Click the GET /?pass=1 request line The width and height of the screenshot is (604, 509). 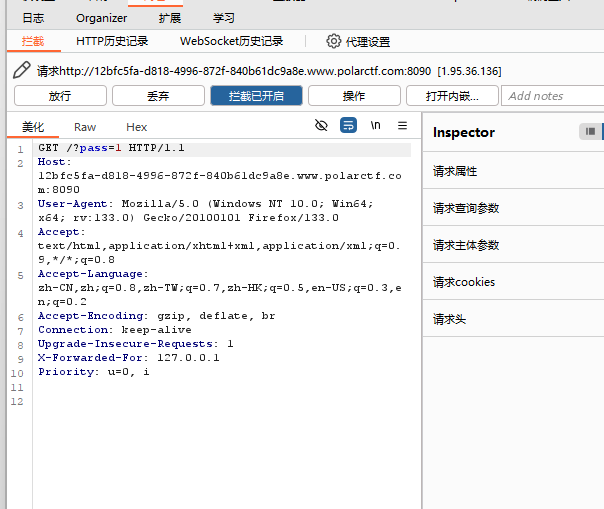coord(111,148)
